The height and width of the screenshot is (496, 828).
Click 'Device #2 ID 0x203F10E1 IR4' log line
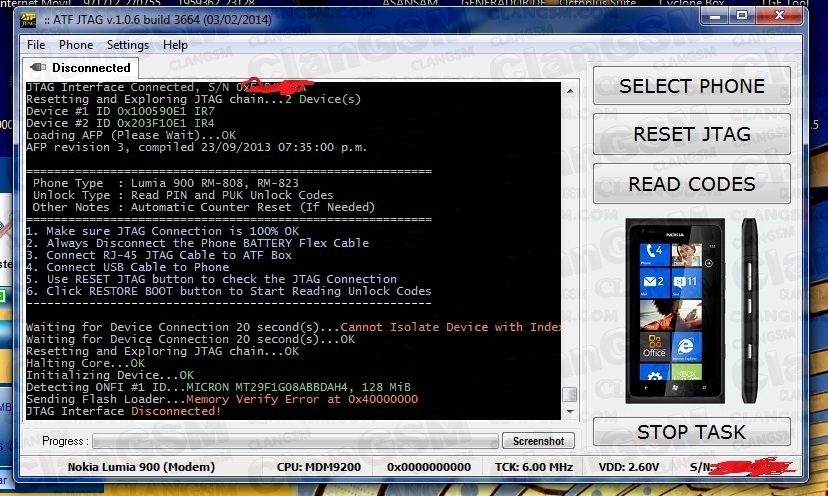(x=120, y=124)
